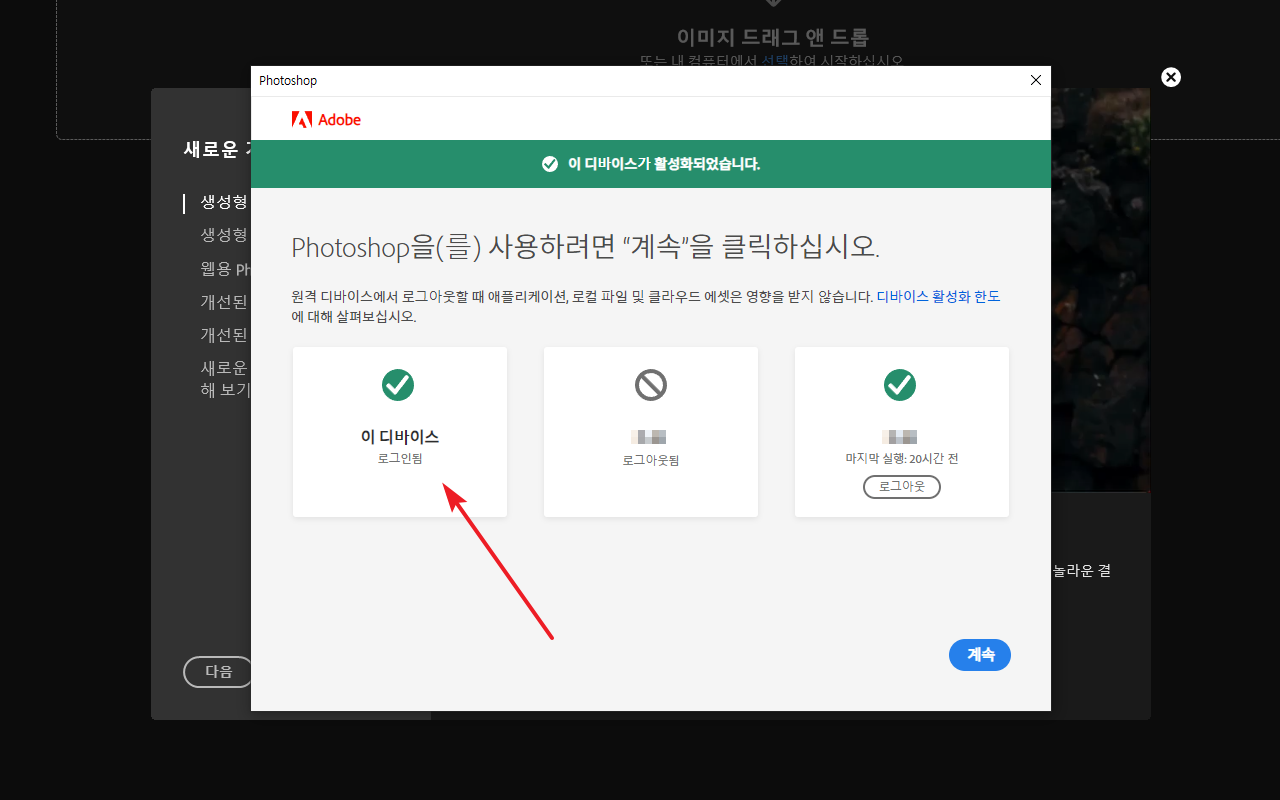The image size is (1280, 800).
Task: Click the blurred device name on the 로그아웃됨 card
Action: (650, 437)
